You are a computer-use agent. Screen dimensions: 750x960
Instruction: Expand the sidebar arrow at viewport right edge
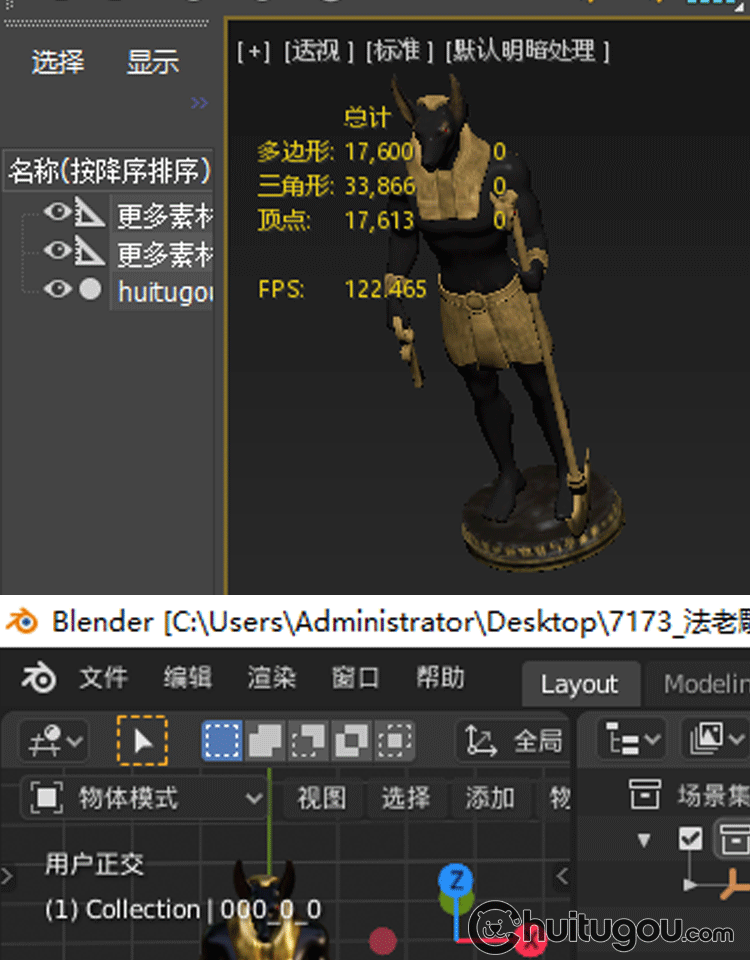pos(562,876)
